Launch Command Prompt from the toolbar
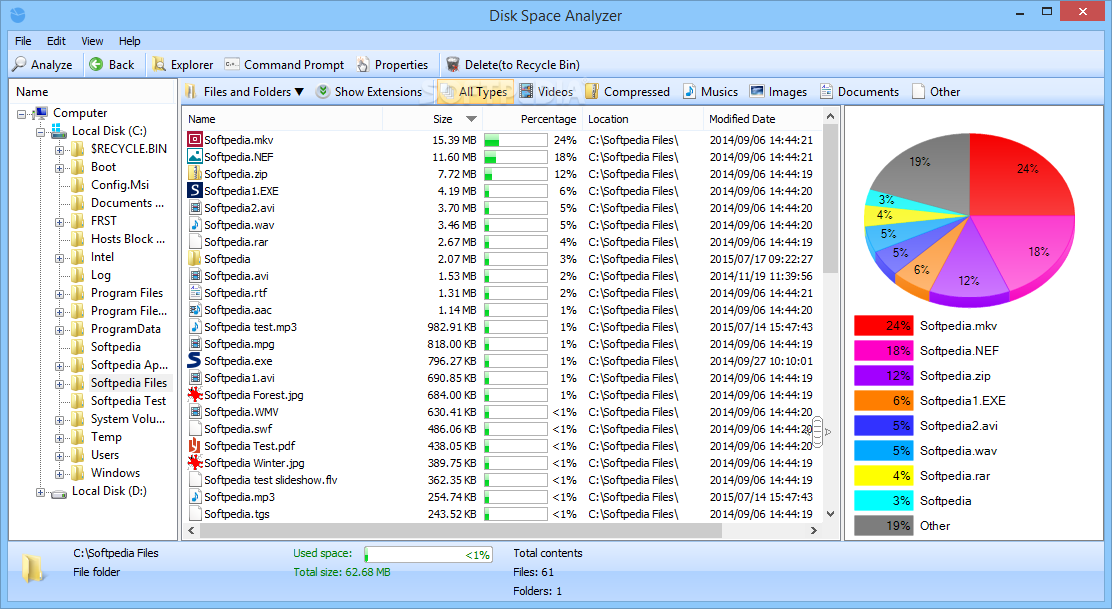This screenshot has width=1112, height=609. (x=284, y=65)
